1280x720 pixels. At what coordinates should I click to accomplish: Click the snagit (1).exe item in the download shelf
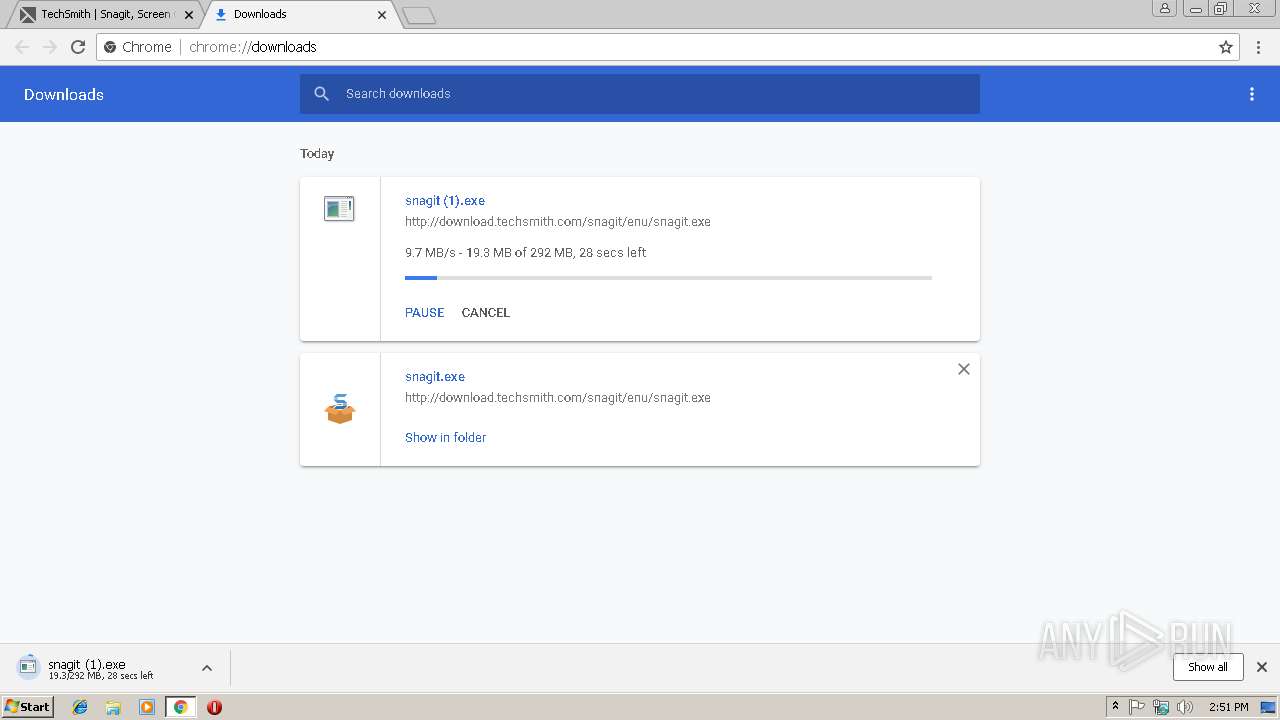(x=100, y=668)
